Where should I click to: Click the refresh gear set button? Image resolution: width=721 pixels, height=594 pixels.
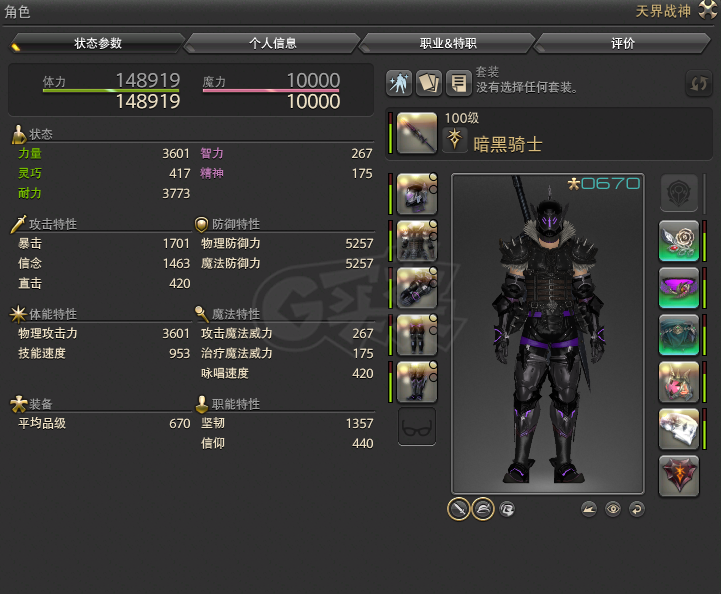tap(698, 83)
